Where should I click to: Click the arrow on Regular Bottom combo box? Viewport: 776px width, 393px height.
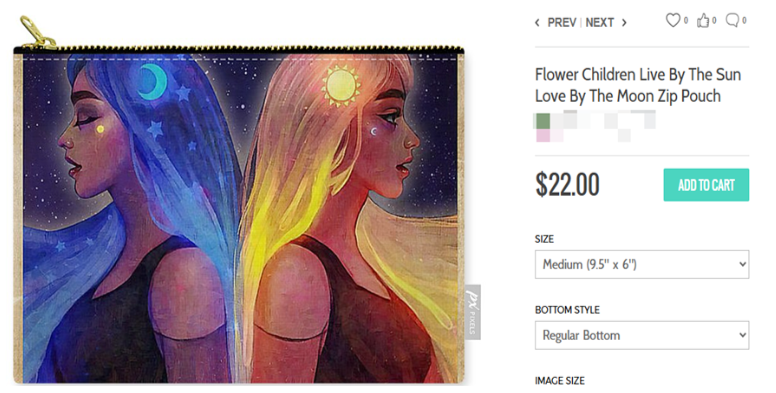742,335
